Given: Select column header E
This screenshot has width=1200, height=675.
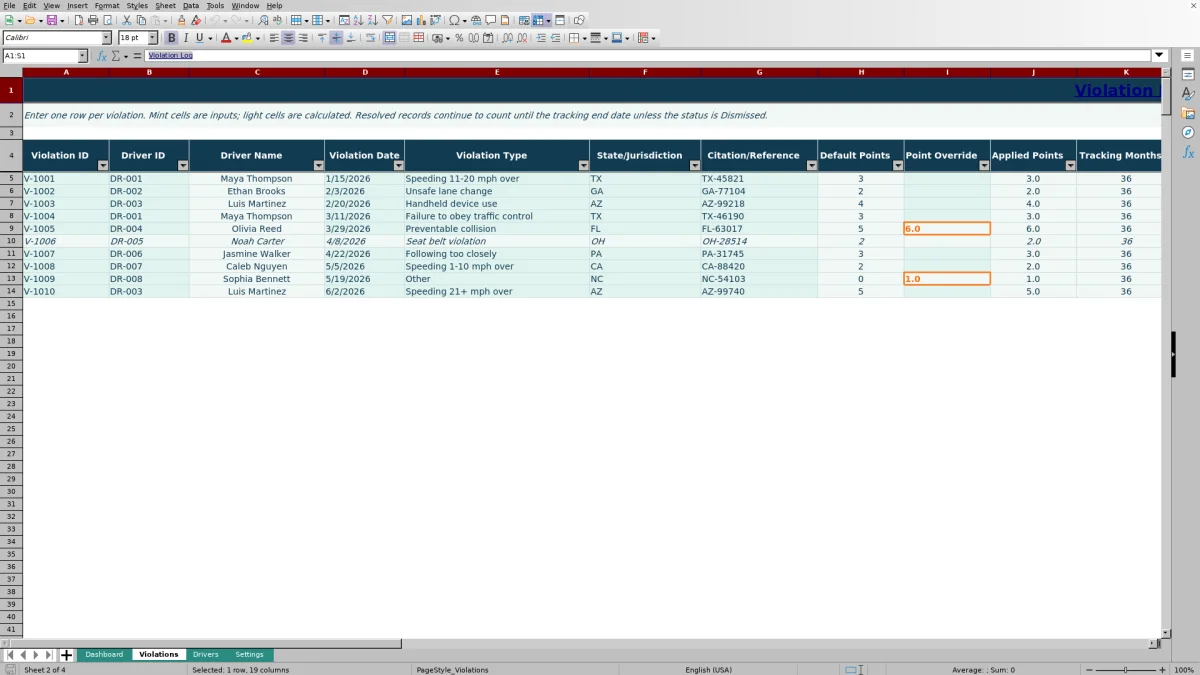Looking at the screenshot, I should 497,72.
